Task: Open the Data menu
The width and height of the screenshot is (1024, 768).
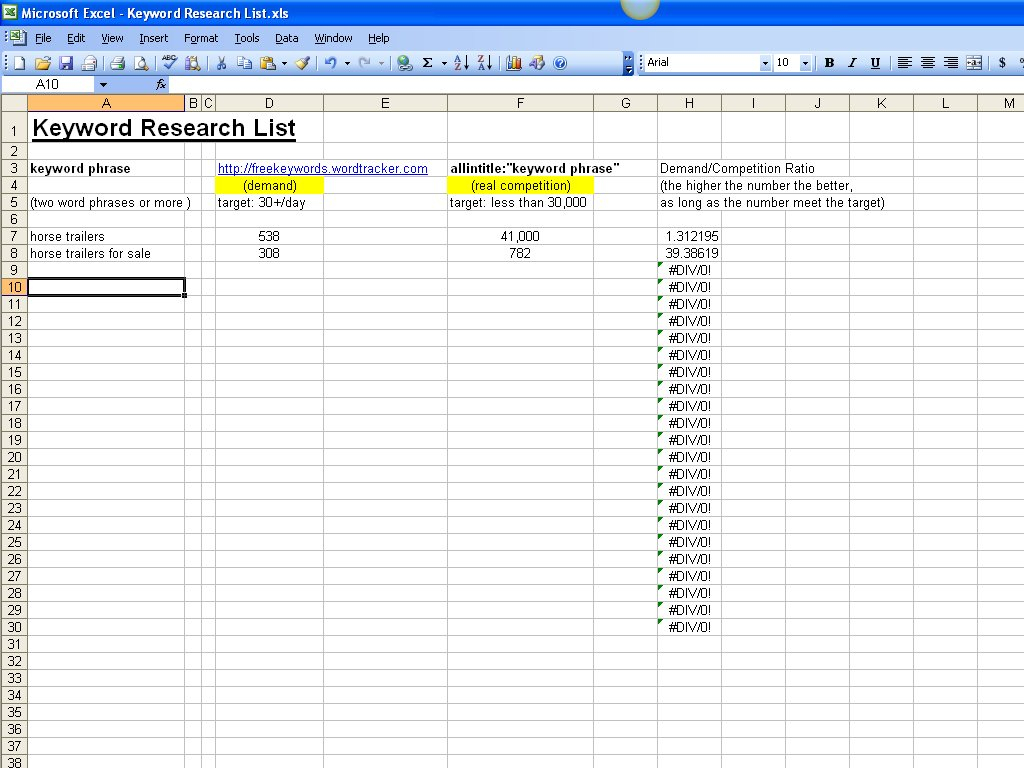Action: point(287,38)
